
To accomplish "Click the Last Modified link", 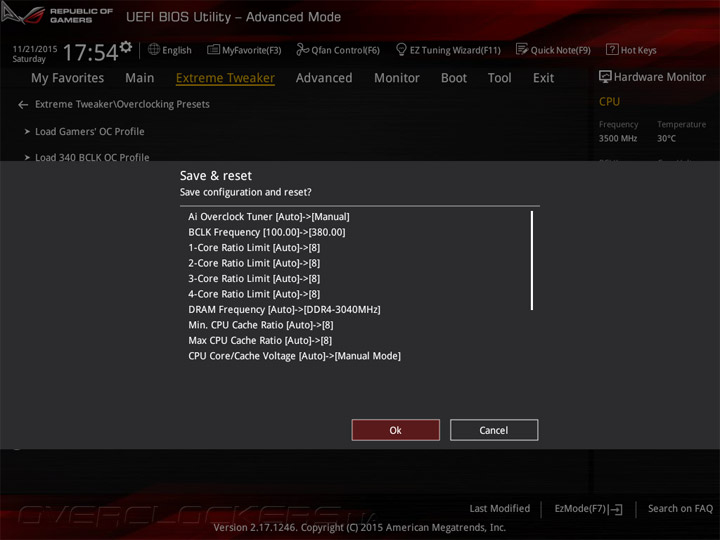I will (x=500, y=508).
